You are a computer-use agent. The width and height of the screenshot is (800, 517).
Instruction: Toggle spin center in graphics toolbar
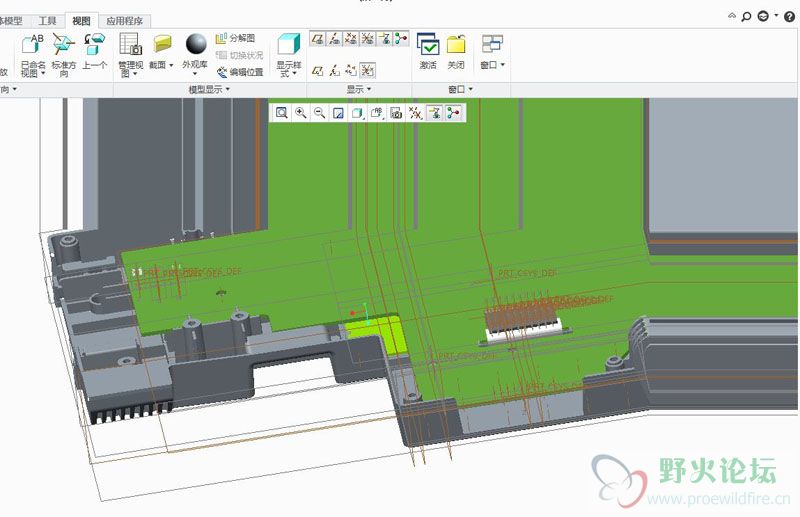click(454, 113)
